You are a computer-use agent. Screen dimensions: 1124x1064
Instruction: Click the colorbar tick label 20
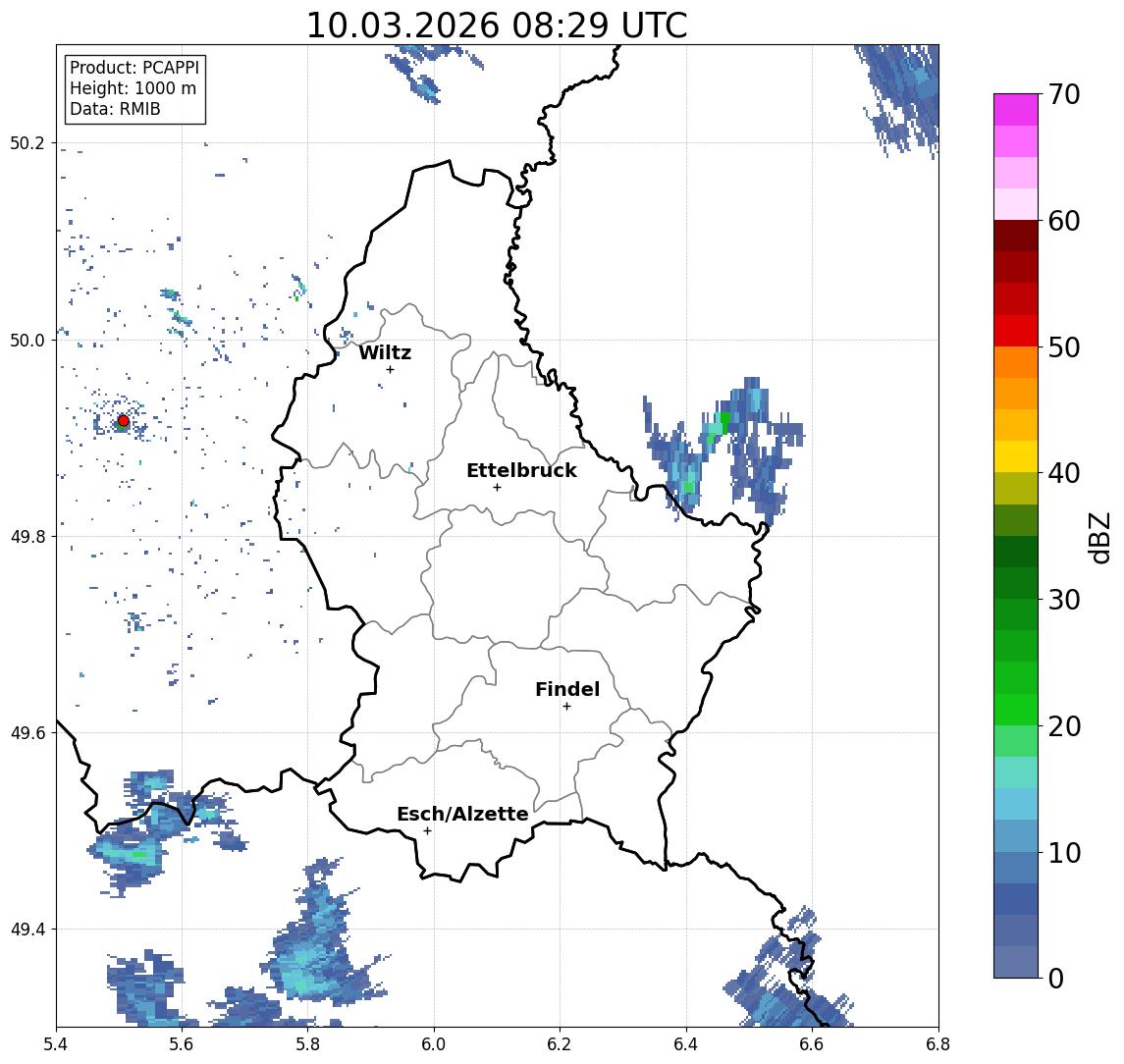click(1064, 725)
